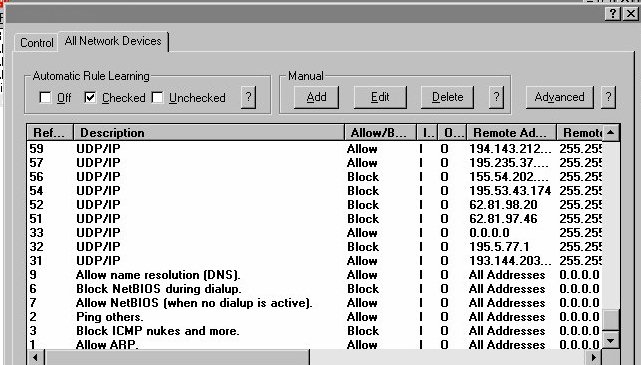Click the Edit rule button
The height and width of the screenshot is (365, 641).
click(x=380, y=97)
